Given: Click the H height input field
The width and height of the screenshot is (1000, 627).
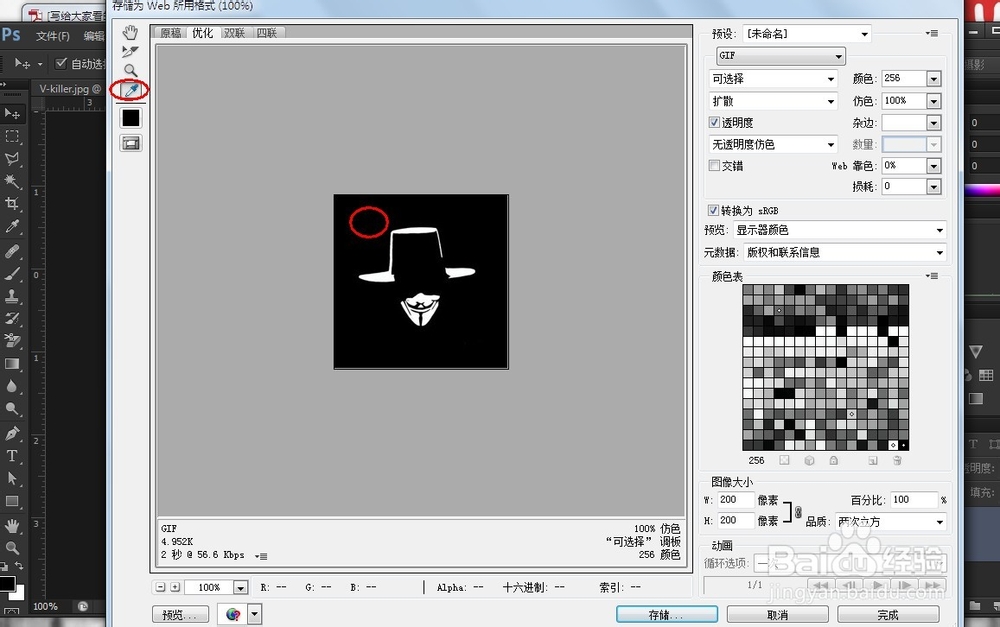Looking at the screenshot, I should coord(736,520).
